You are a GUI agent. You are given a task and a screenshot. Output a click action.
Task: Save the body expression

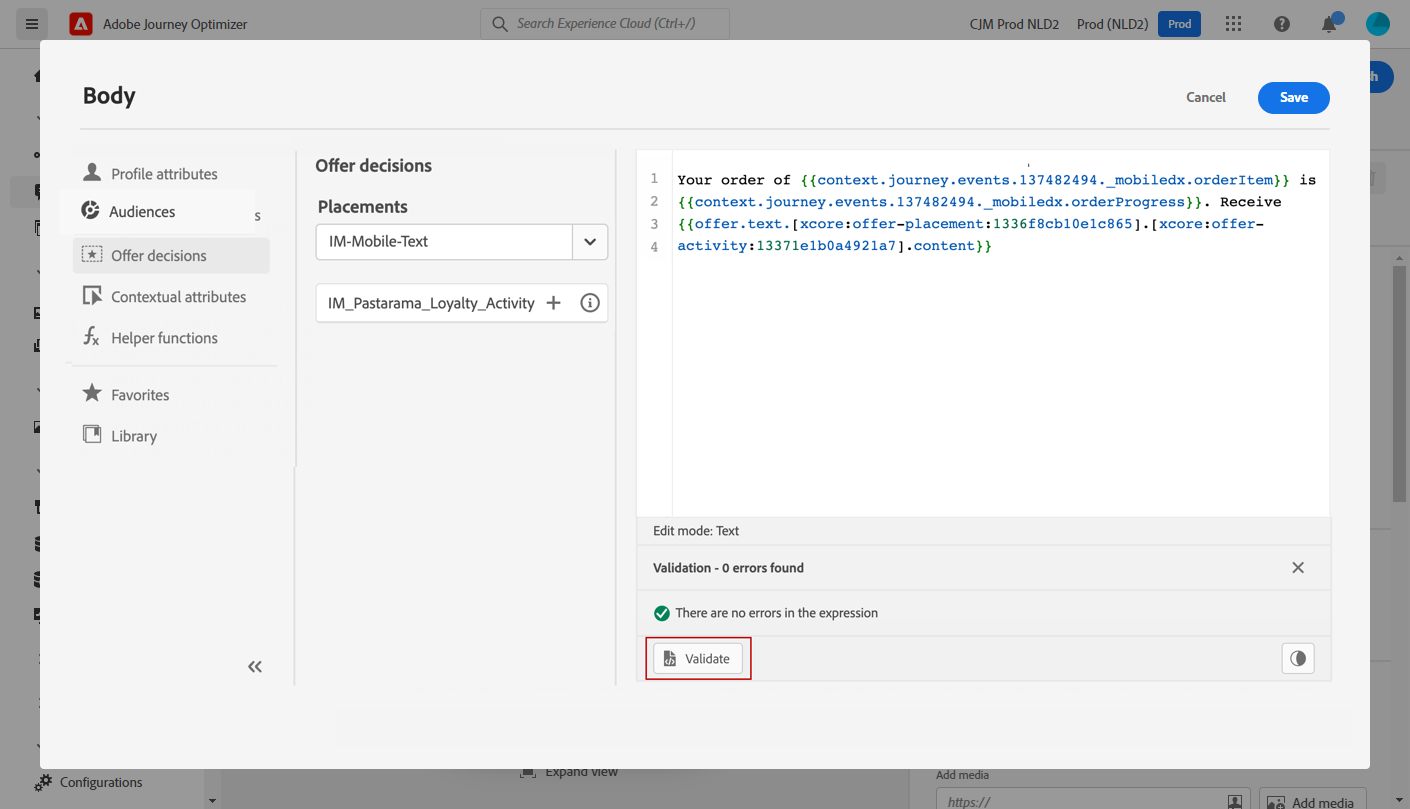tap(1293, 97)
